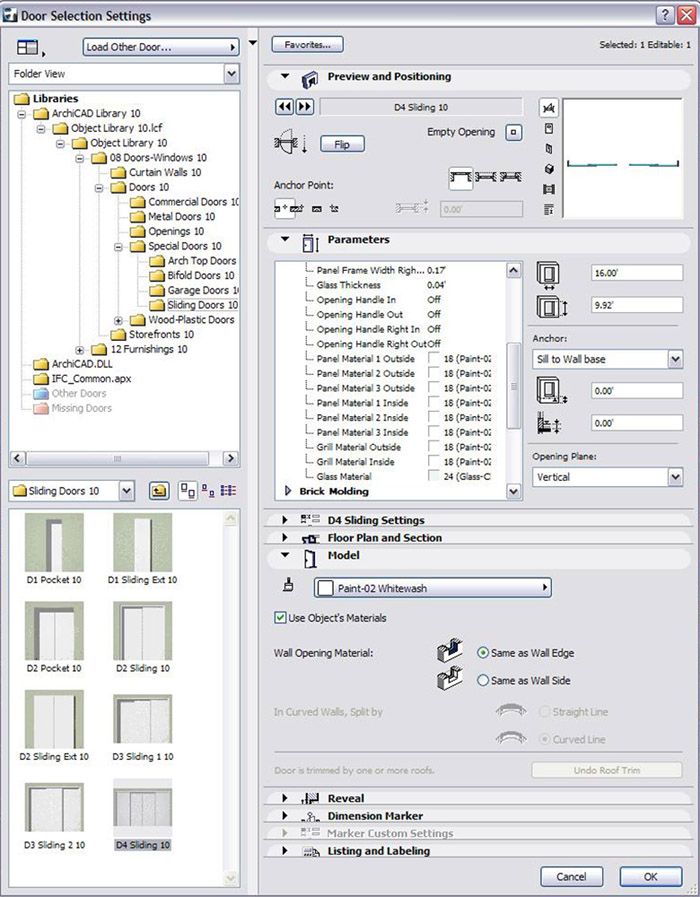Select the preview picture icon

pos(548,189)
